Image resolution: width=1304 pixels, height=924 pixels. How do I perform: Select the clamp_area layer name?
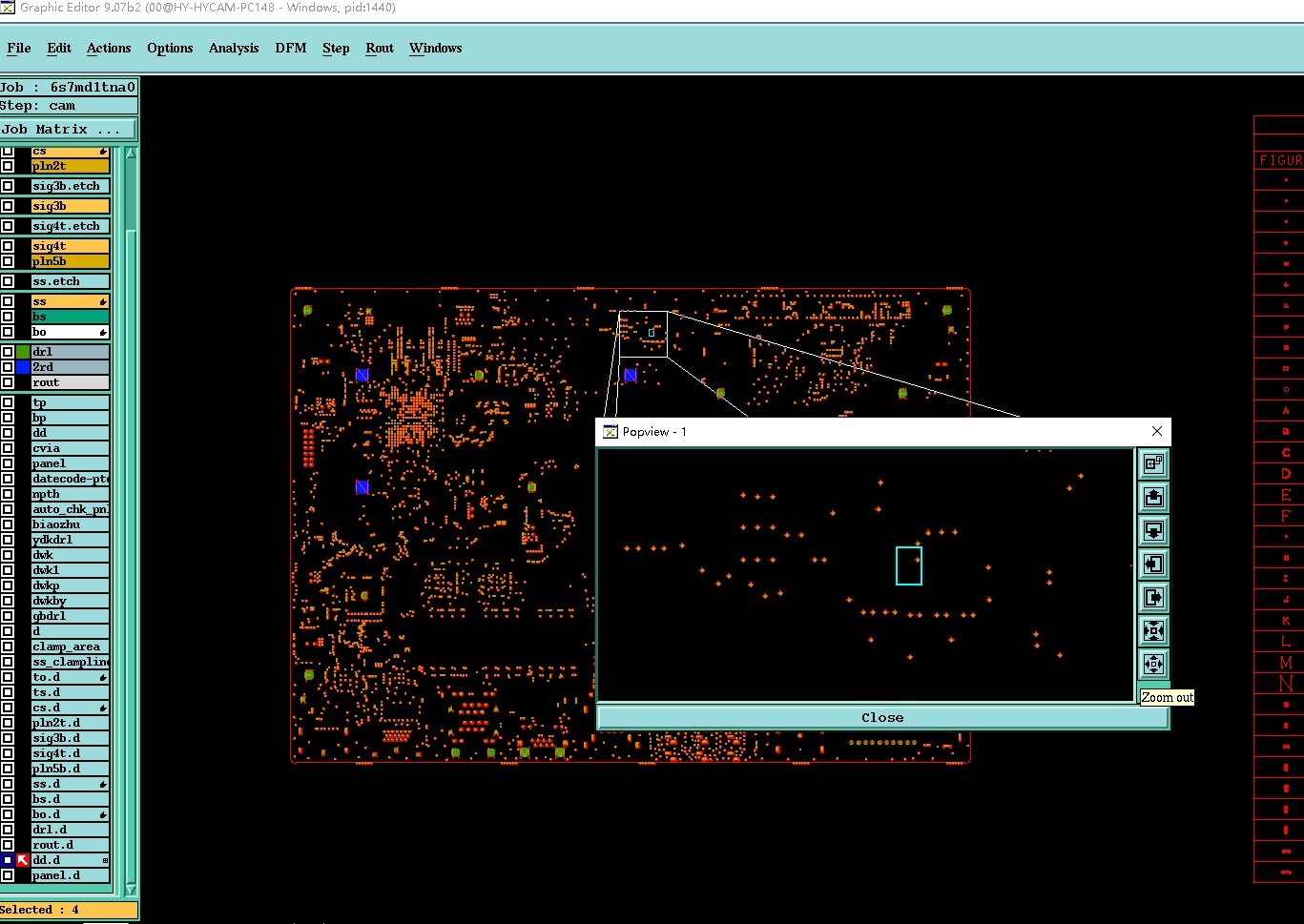pos(71,647)
